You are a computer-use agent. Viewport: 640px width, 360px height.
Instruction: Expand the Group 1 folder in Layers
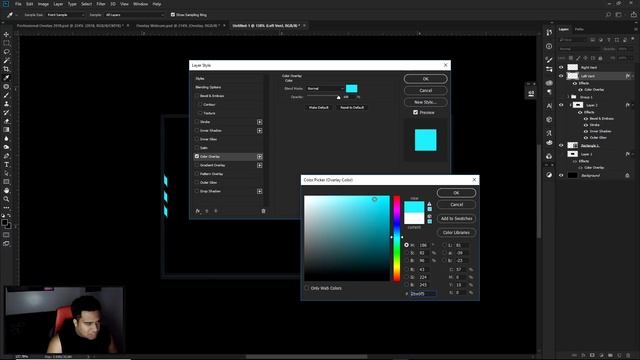pyautogui.click(x=568, y=97)
